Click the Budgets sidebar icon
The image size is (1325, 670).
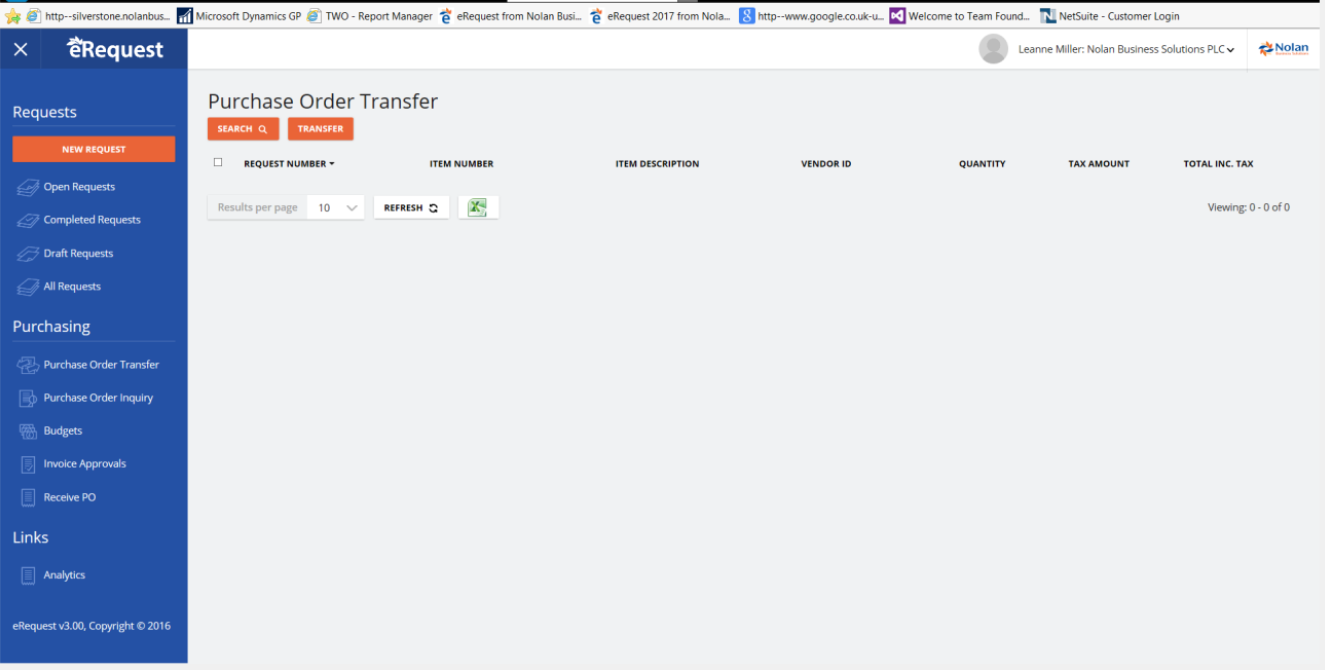click(27, 431)
